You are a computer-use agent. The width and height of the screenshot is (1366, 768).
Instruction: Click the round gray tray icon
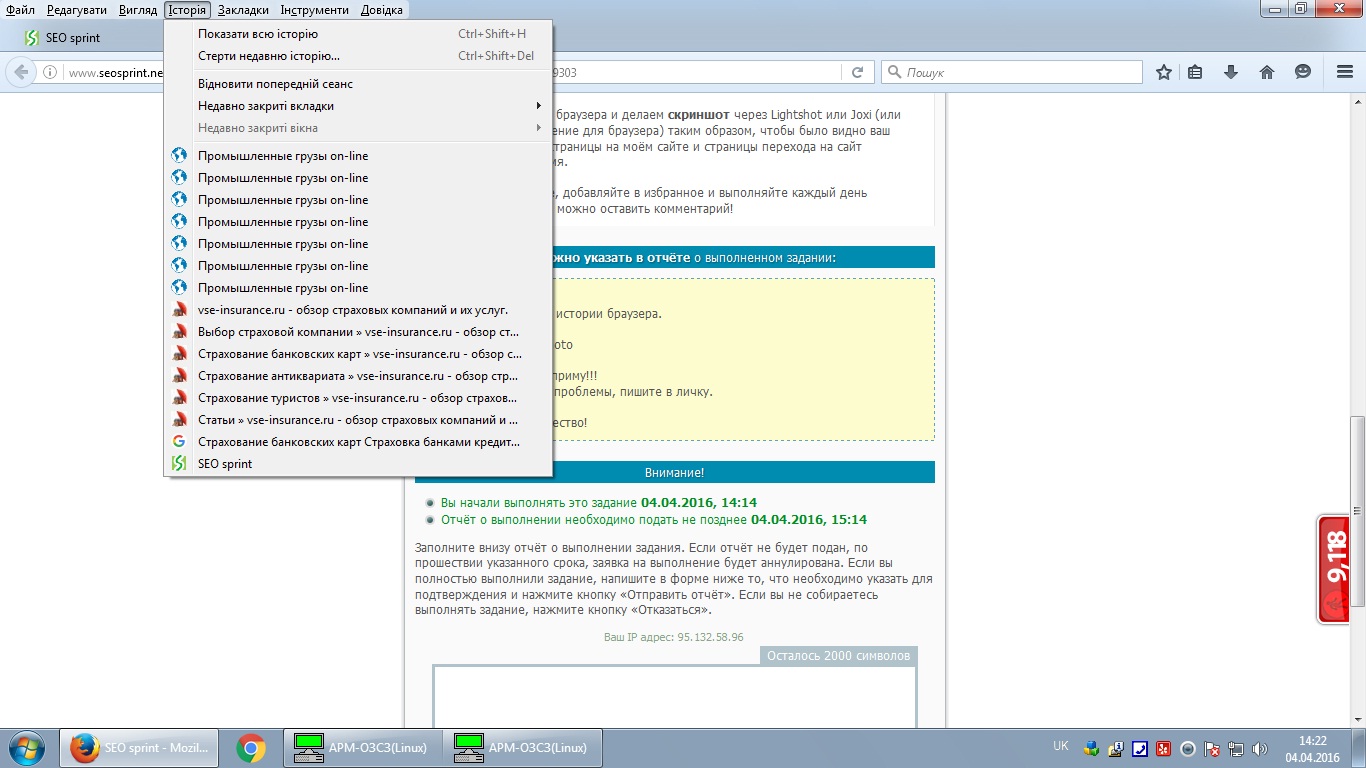click(x=1188, y=748)
